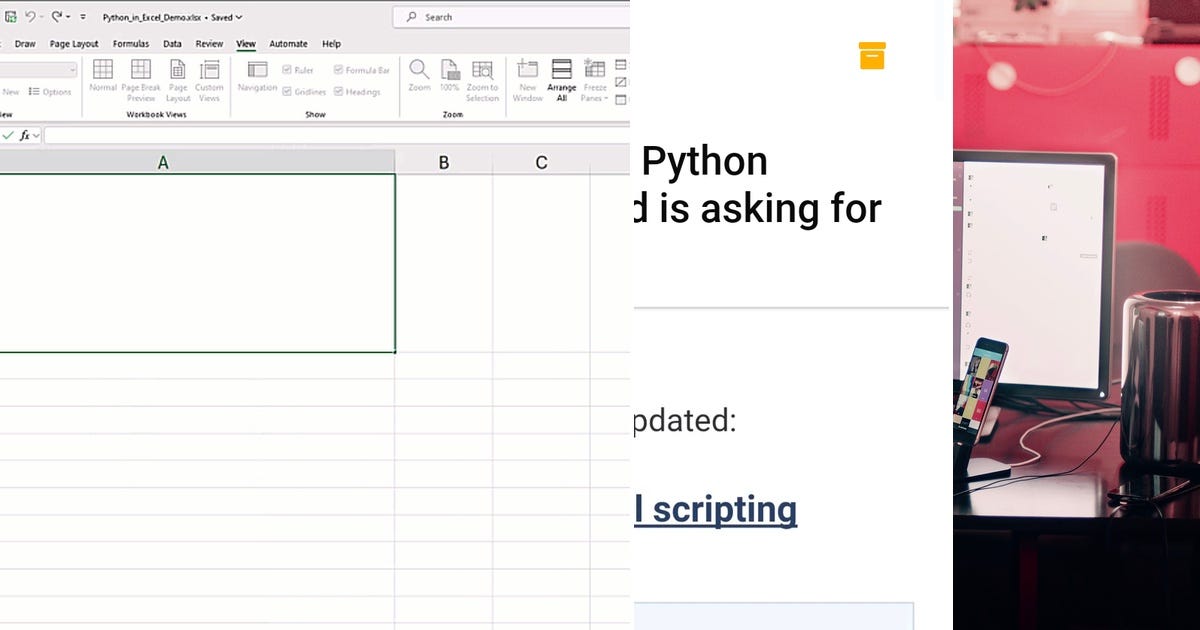The width and height of the screenshot is (1200, 630).
Task: Toggle the Gridlines checkbox
Action: tap(288, 91)
